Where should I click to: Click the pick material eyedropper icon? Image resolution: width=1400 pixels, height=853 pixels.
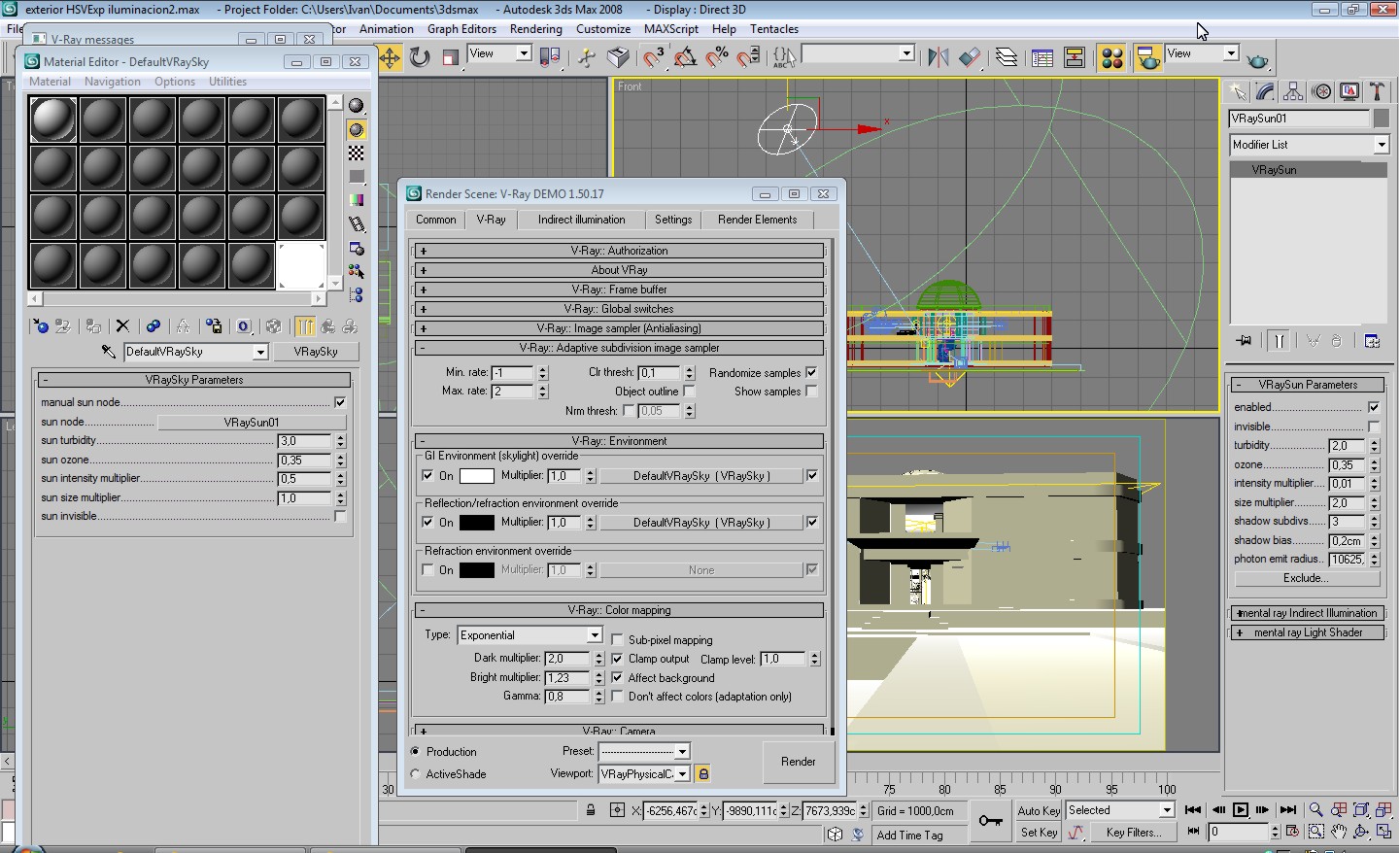click(109, 352)
